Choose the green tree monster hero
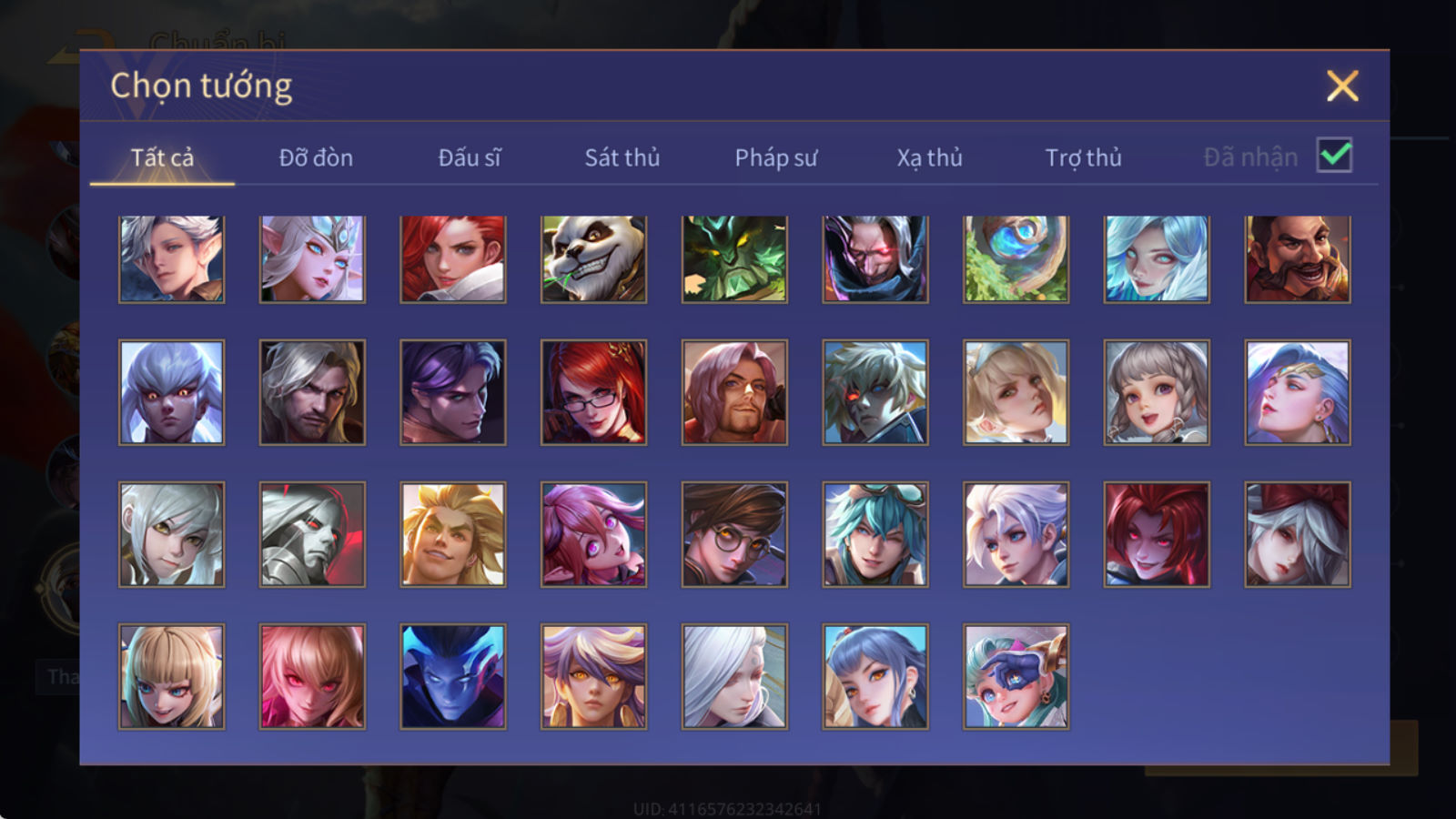 pos(734,259)
